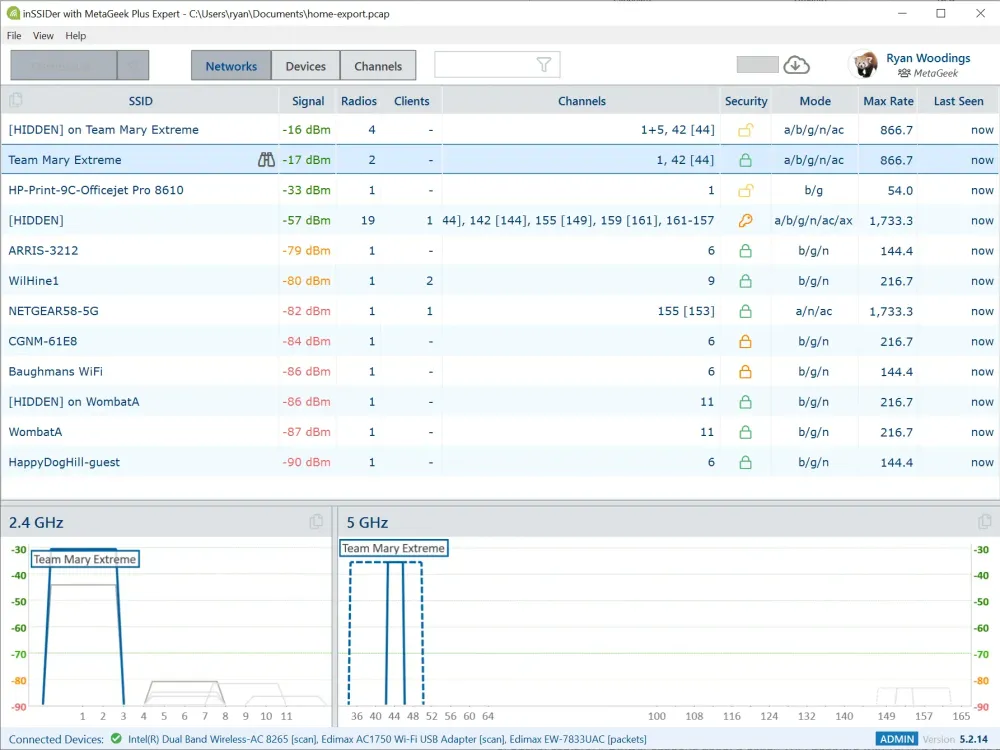This screenshot has height=750, width=1000.
Task: Open the File menu
Action: coord(13,35)
